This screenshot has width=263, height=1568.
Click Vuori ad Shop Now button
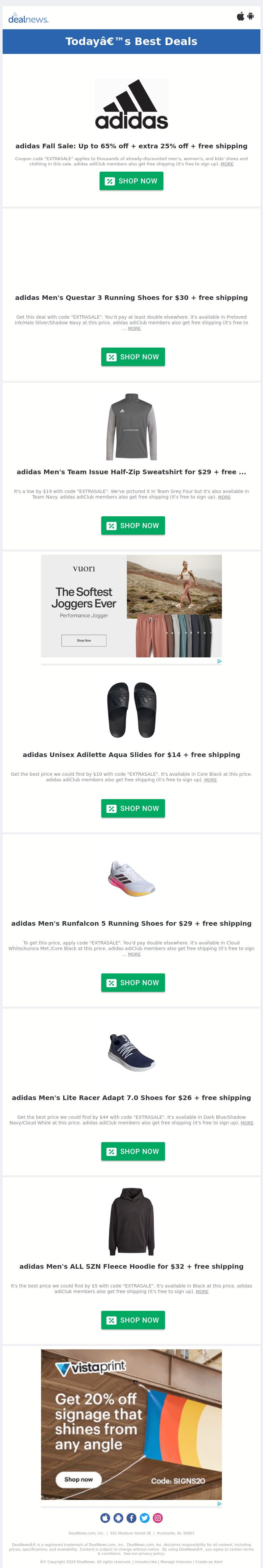(x=84, y=640)
